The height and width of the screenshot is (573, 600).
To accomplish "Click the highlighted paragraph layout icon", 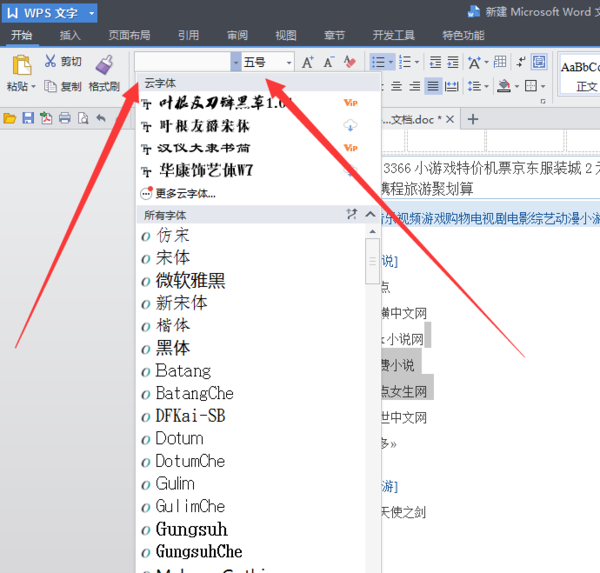I will click(x=539, y=62).
